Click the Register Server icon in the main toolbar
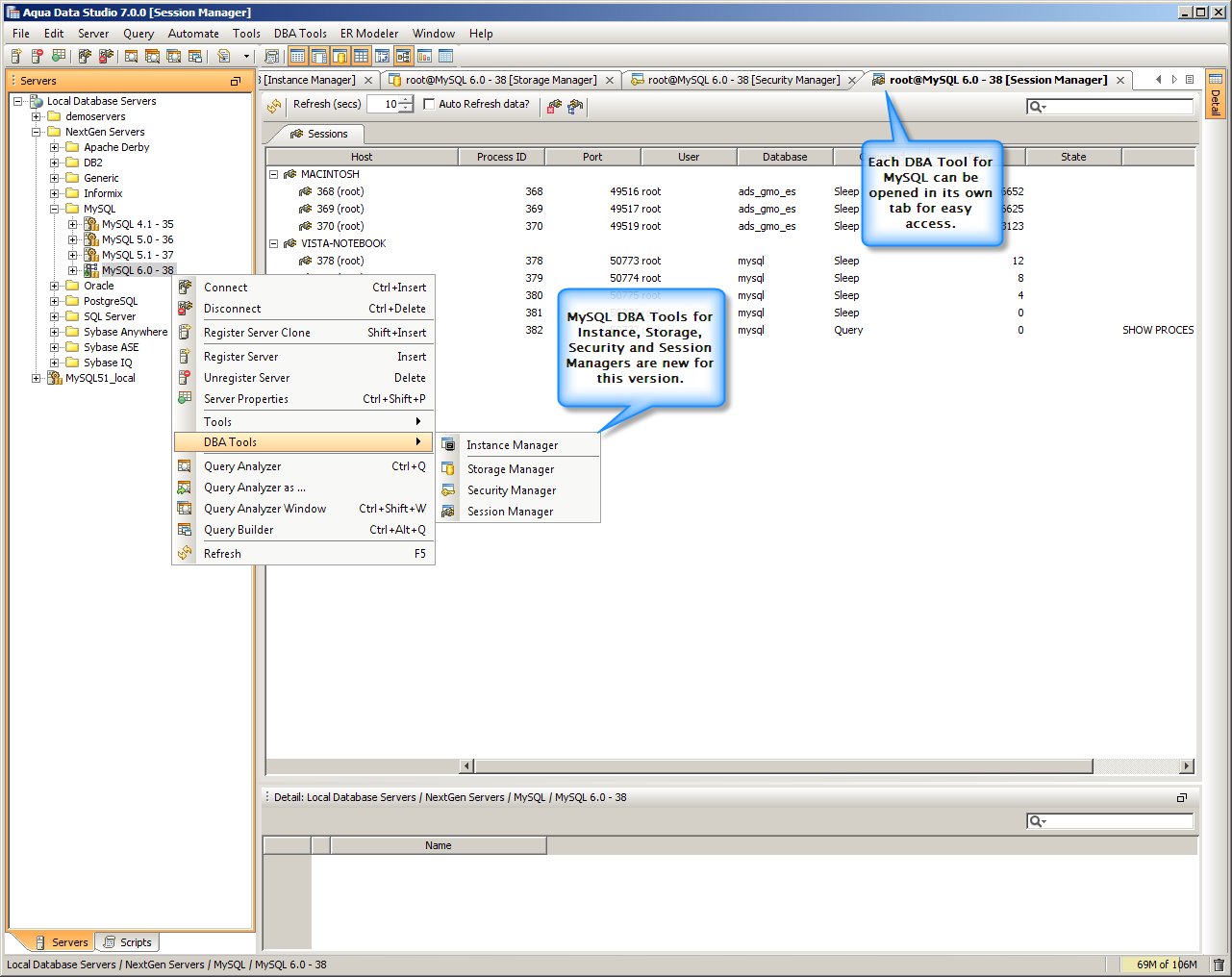This screenshot has width=1232, height=977. pyautogui.click(x=16, y=56)
